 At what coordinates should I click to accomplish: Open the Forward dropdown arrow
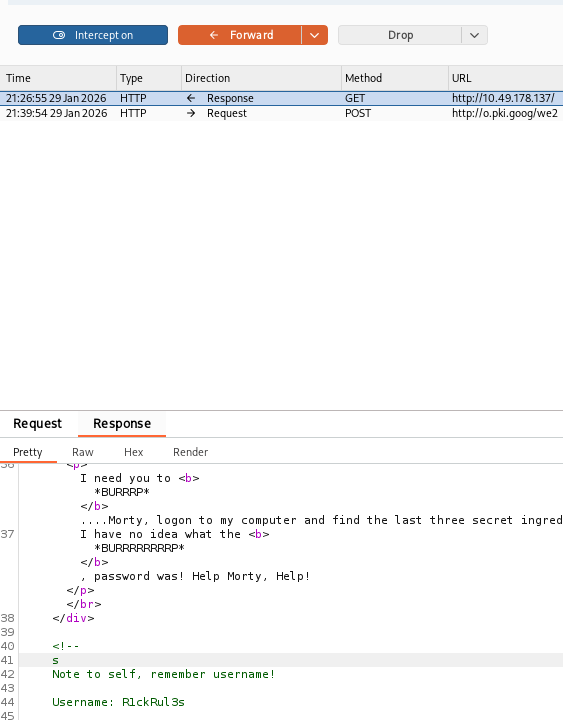(315, 35)
